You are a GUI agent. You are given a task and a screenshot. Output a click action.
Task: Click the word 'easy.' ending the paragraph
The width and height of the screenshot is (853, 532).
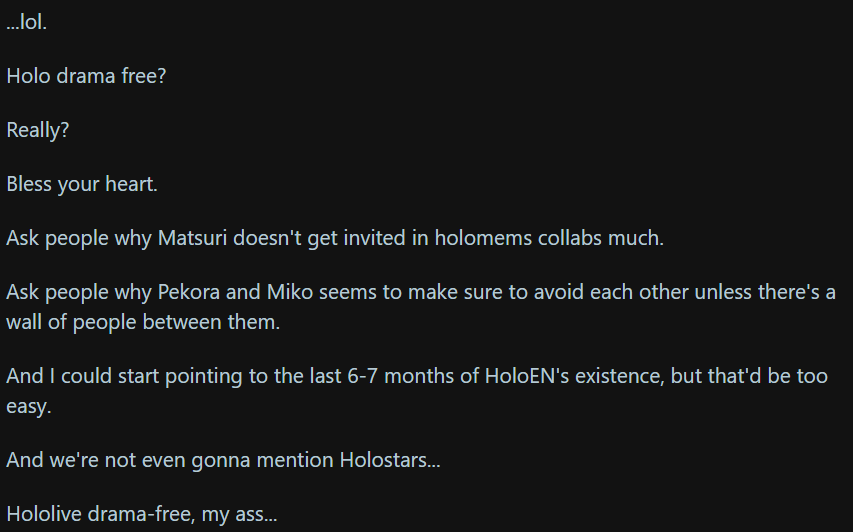coord(28,405)
